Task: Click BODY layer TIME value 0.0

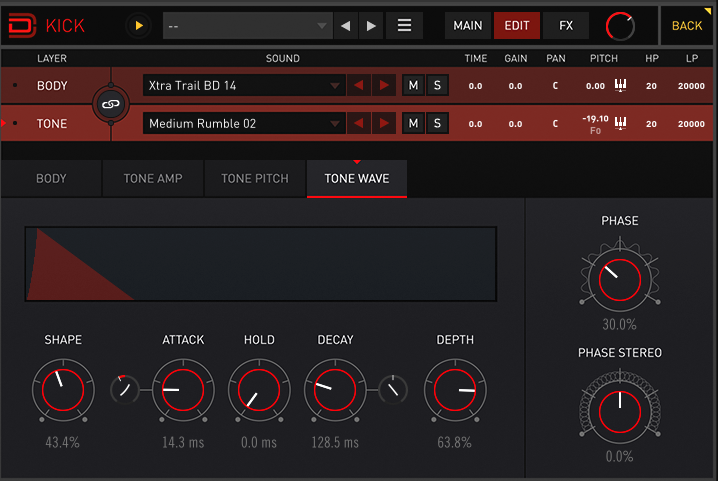Action: click(475, 86)
